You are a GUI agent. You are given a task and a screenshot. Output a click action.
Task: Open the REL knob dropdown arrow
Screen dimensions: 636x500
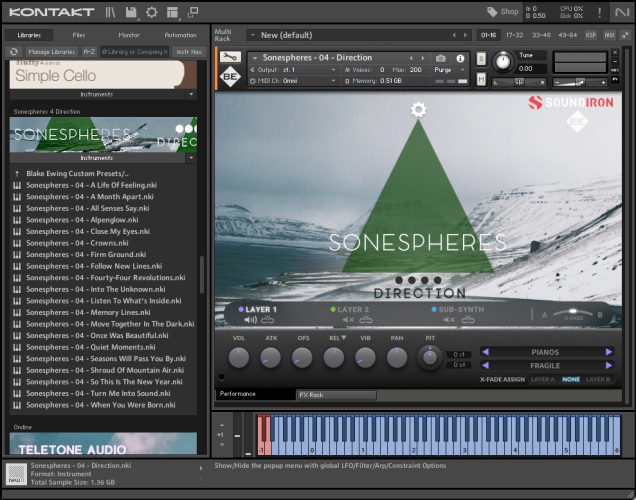coord(343,338)
